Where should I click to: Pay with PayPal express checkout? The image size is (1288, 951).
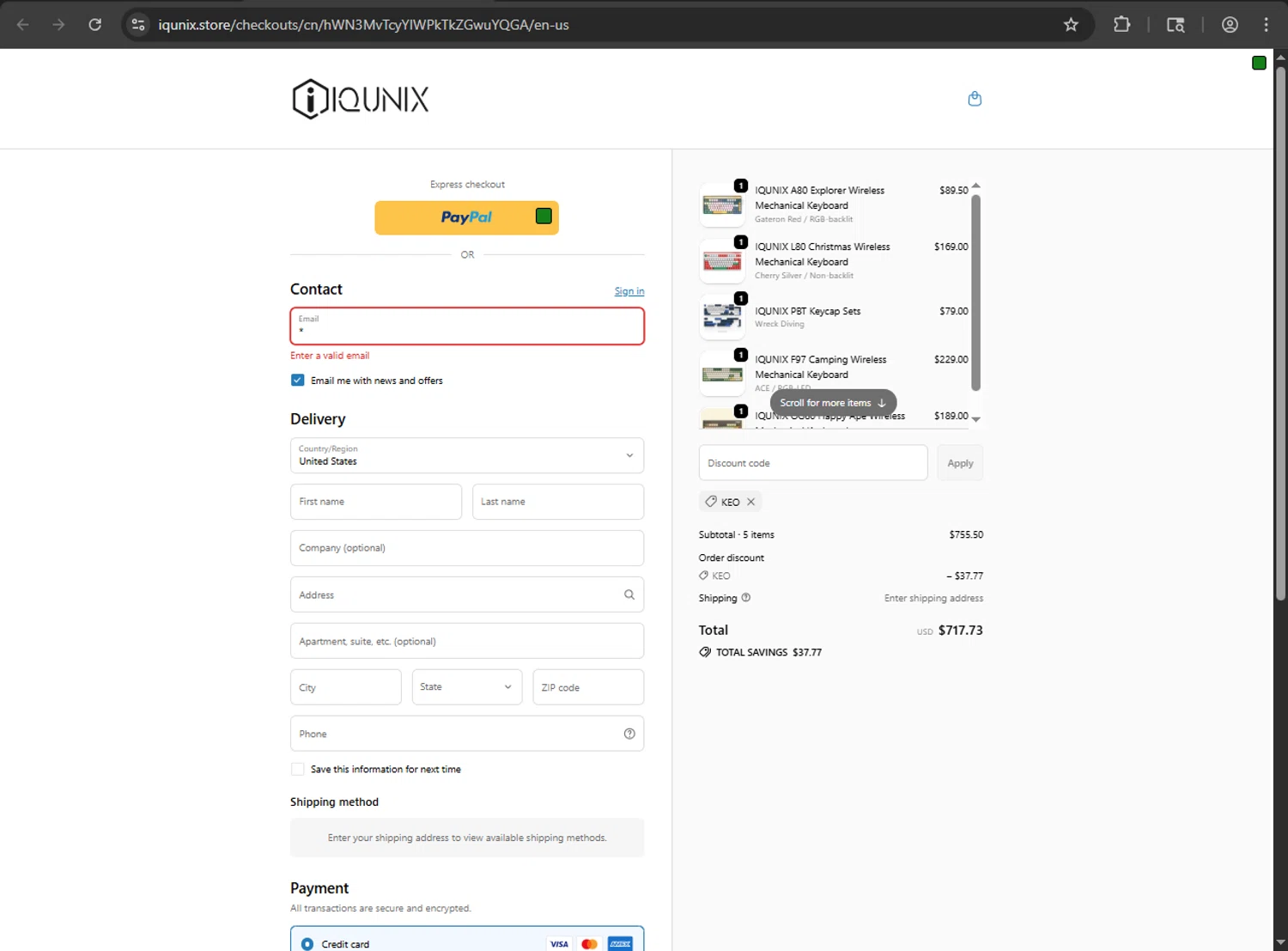(466, 217)
